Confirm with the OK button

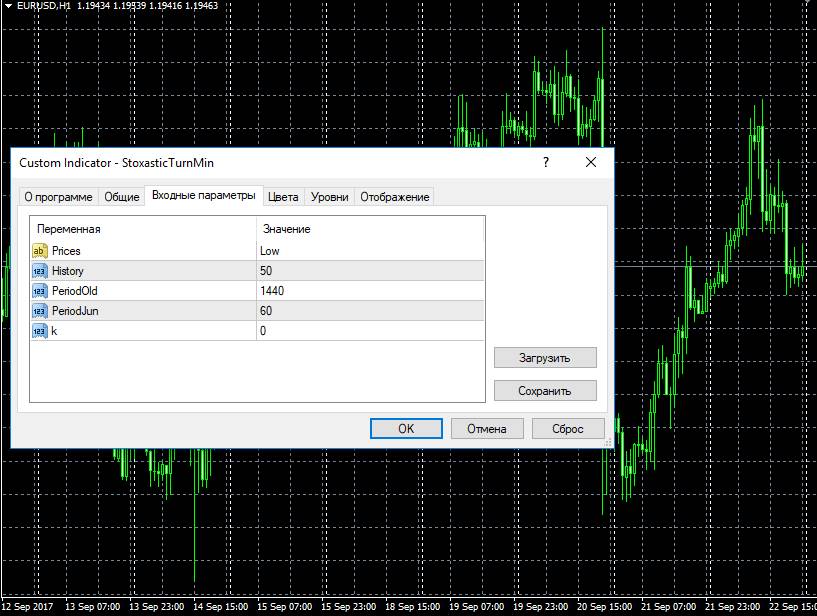tap(406, 428)
